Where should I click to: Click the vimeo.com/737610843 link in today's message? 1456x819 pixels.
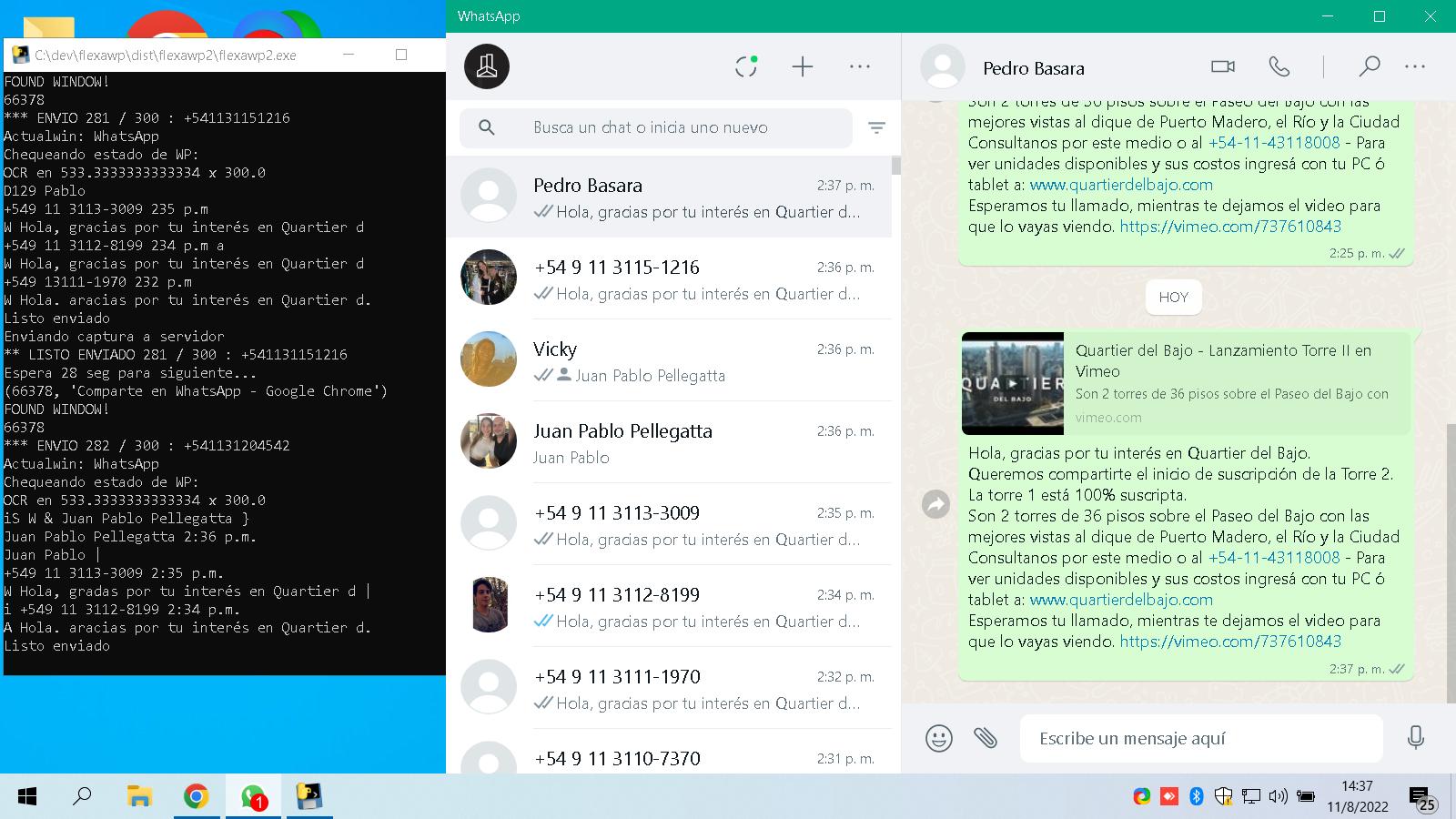[x=1230, y=642]
